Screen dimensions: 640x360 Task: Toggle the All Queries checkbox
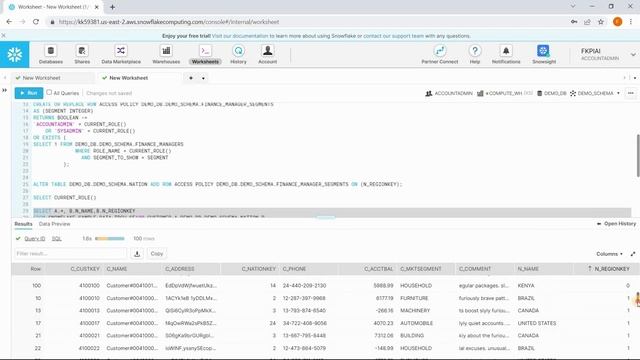tap(49, 93)
